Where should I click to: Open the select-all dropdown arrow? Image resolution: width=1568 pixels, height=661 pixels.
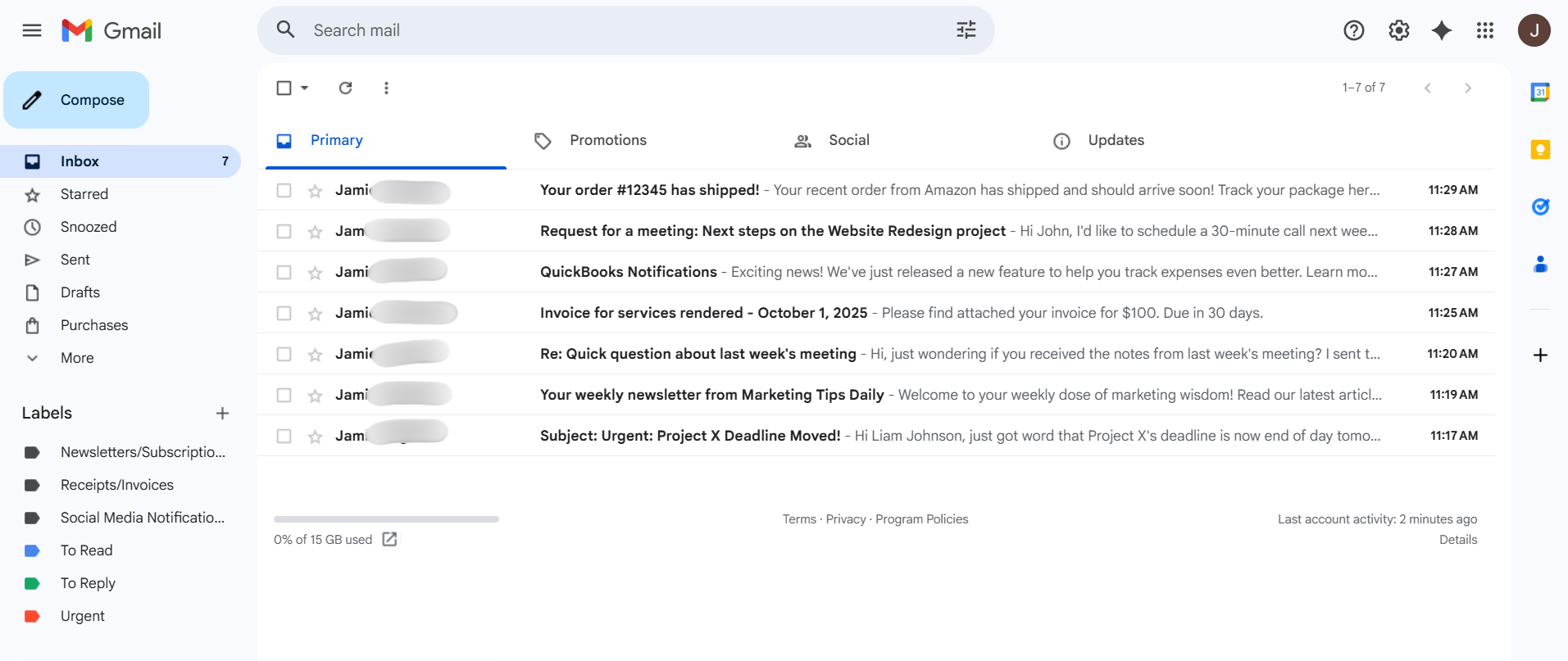[x=305, y=88]
